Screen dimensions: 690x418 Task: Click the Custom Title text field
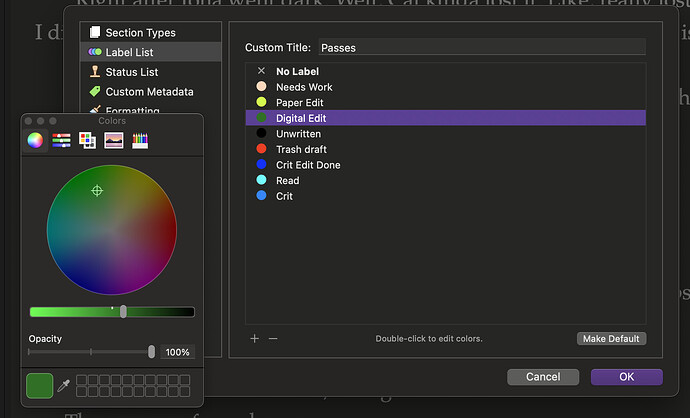(482, 48)
